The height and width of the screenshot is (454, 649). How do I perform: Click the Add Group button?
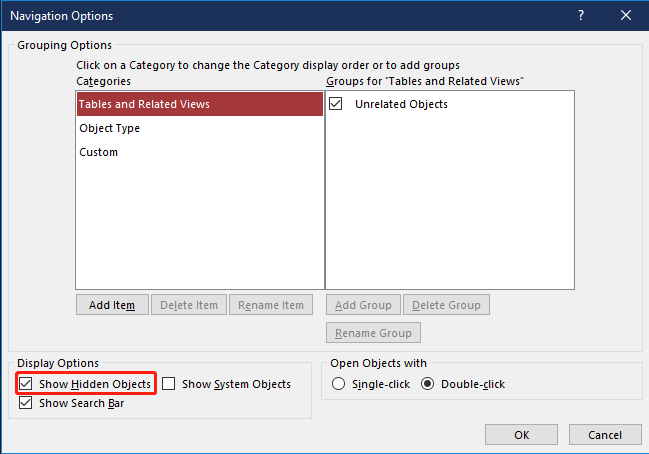pyautogui.click(x=363, y=305)
